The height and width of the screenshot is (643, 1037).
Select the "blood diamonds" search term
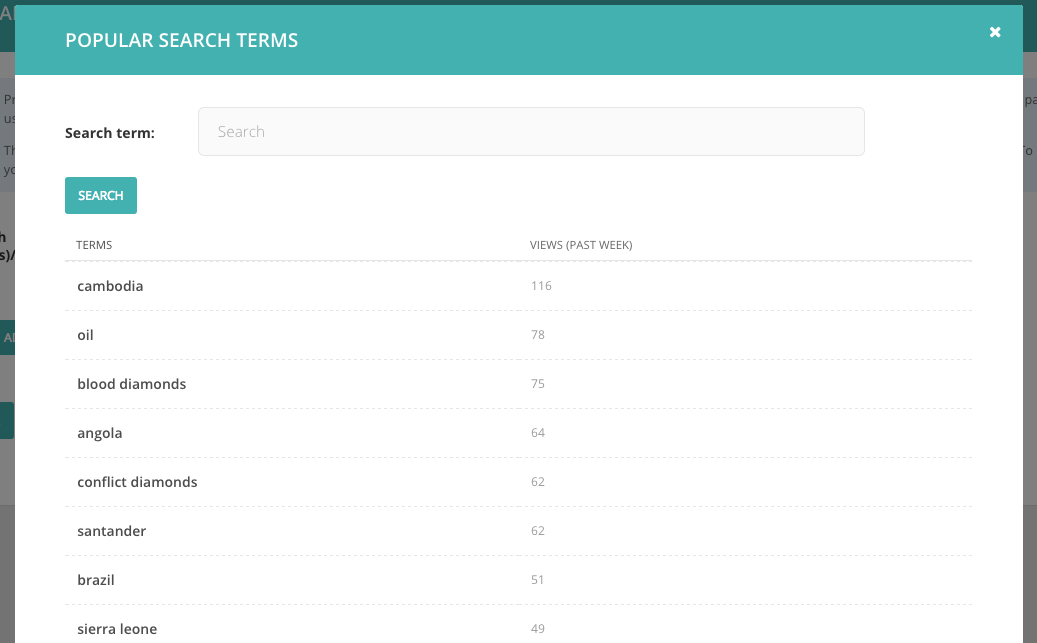tap(131, 383)
